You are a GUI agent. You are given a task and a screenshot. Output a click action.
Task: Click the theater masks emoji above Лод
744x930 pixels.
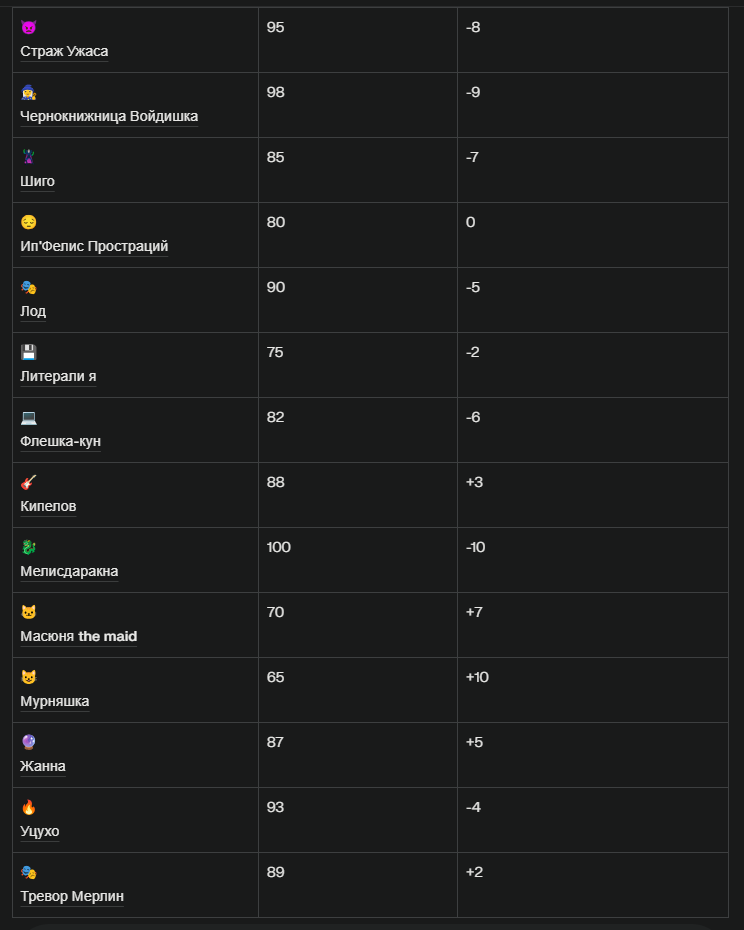[x=28, y=288]
